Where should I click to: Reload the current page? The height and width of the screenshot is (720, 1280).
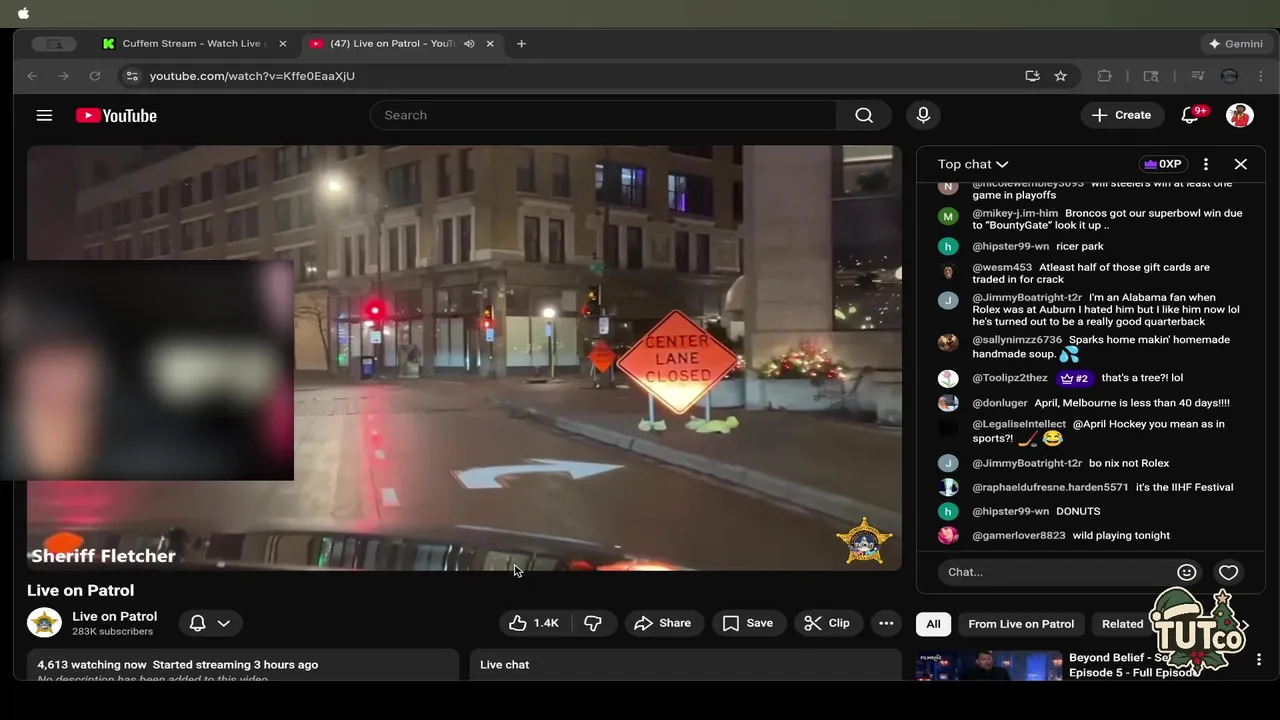point(95,76)
